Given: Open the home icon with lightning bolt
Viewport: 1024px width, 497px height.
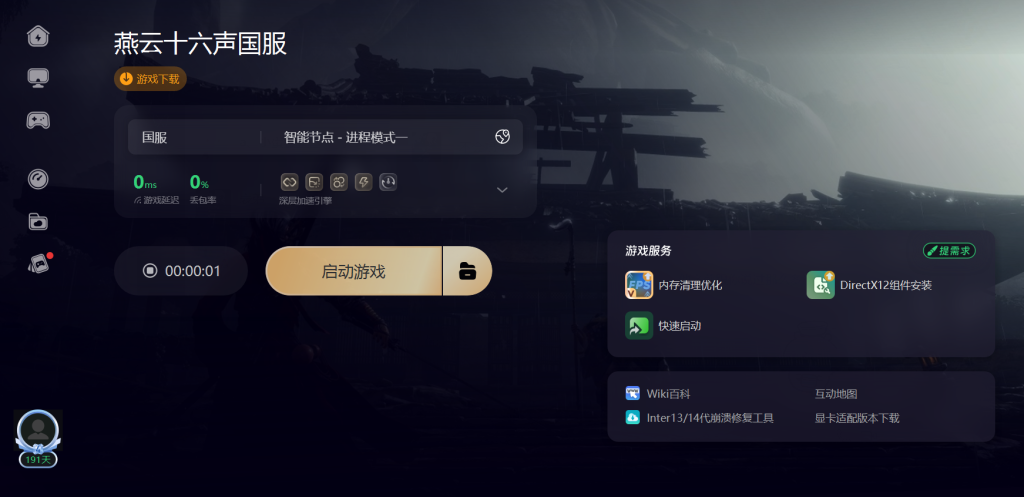Looking at the screenshot, I should (38, 36).
